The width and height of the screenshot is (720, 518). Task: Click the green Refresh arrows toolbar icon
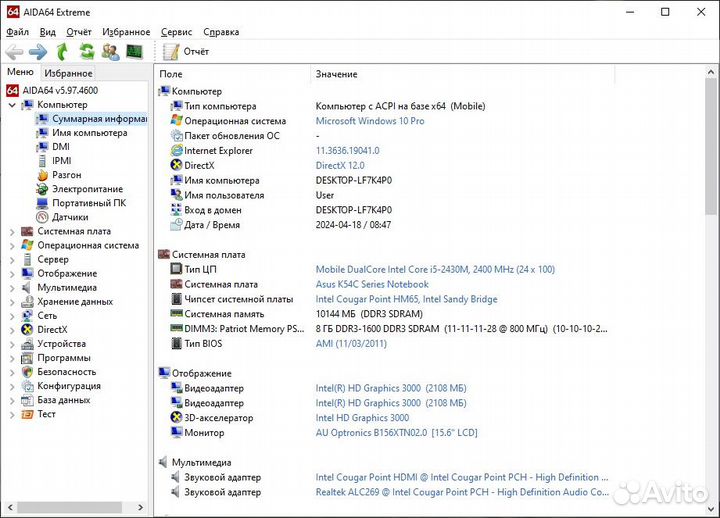(x=87, y=51)
